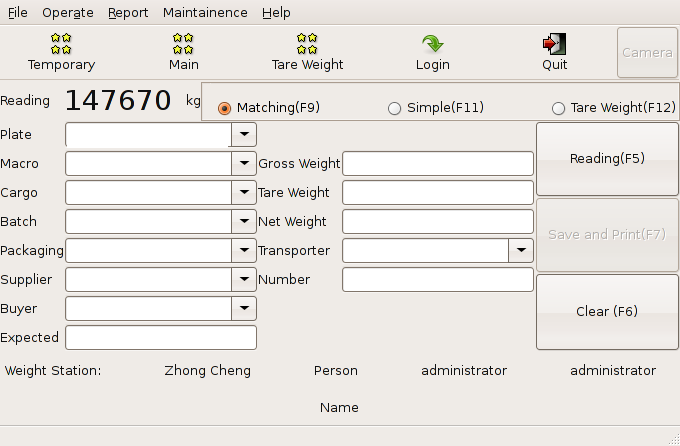
Task: Open the Report menu
Action: (x=128, y=13)
